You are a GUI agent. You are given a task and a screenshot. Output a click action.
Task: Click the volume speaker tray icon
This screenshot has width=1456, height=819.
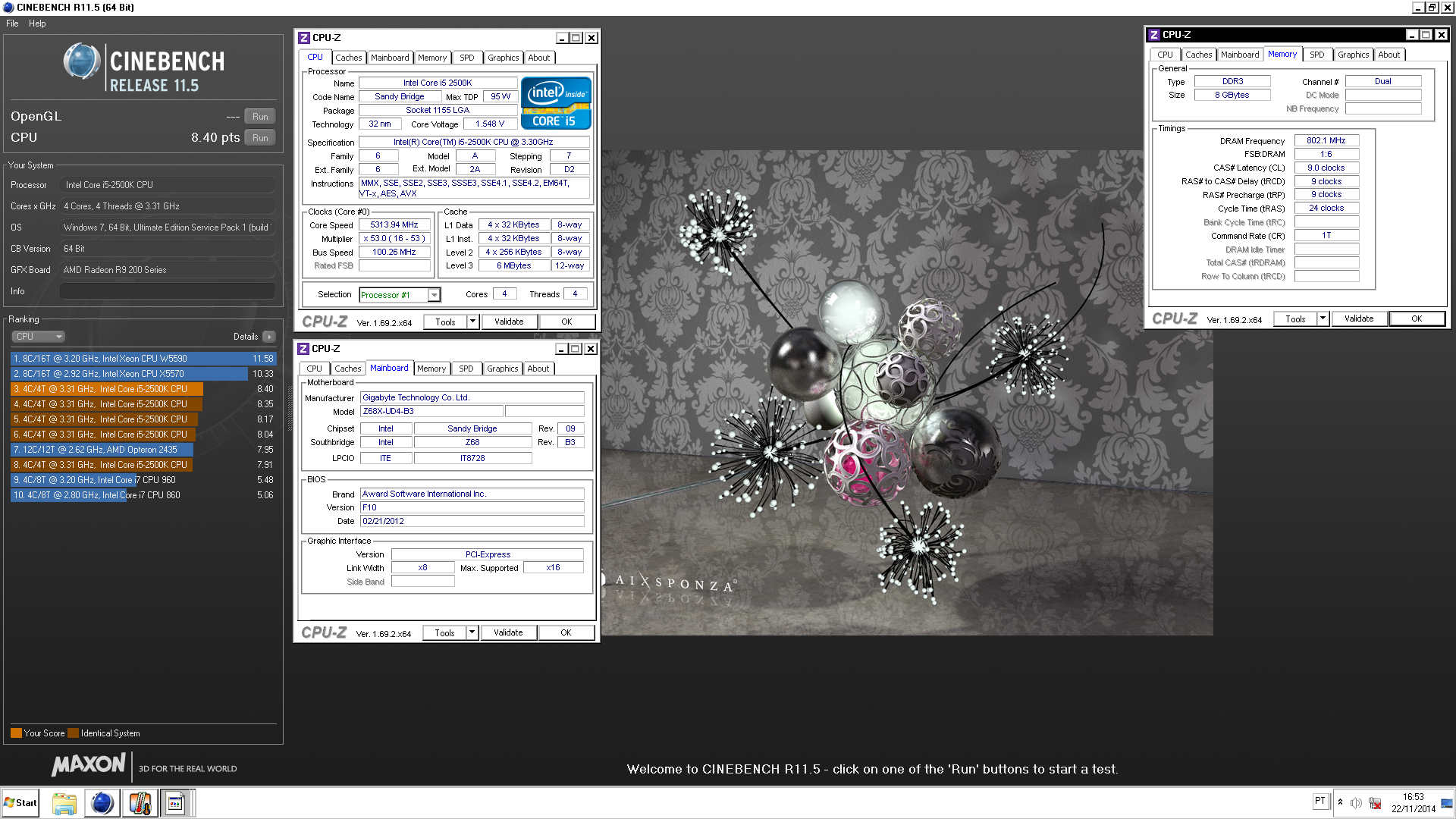click(1356, 803)
